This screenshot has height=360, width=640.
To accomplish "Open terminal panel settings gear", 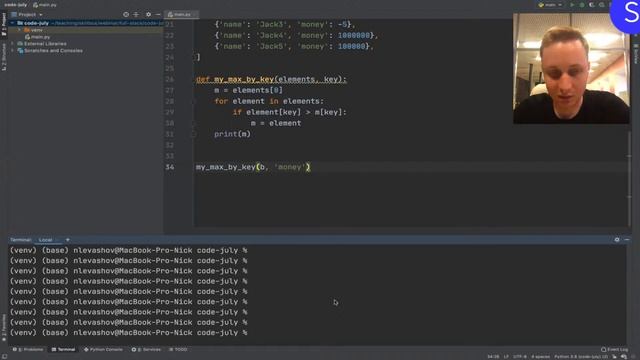I will [x=617, y=240].
